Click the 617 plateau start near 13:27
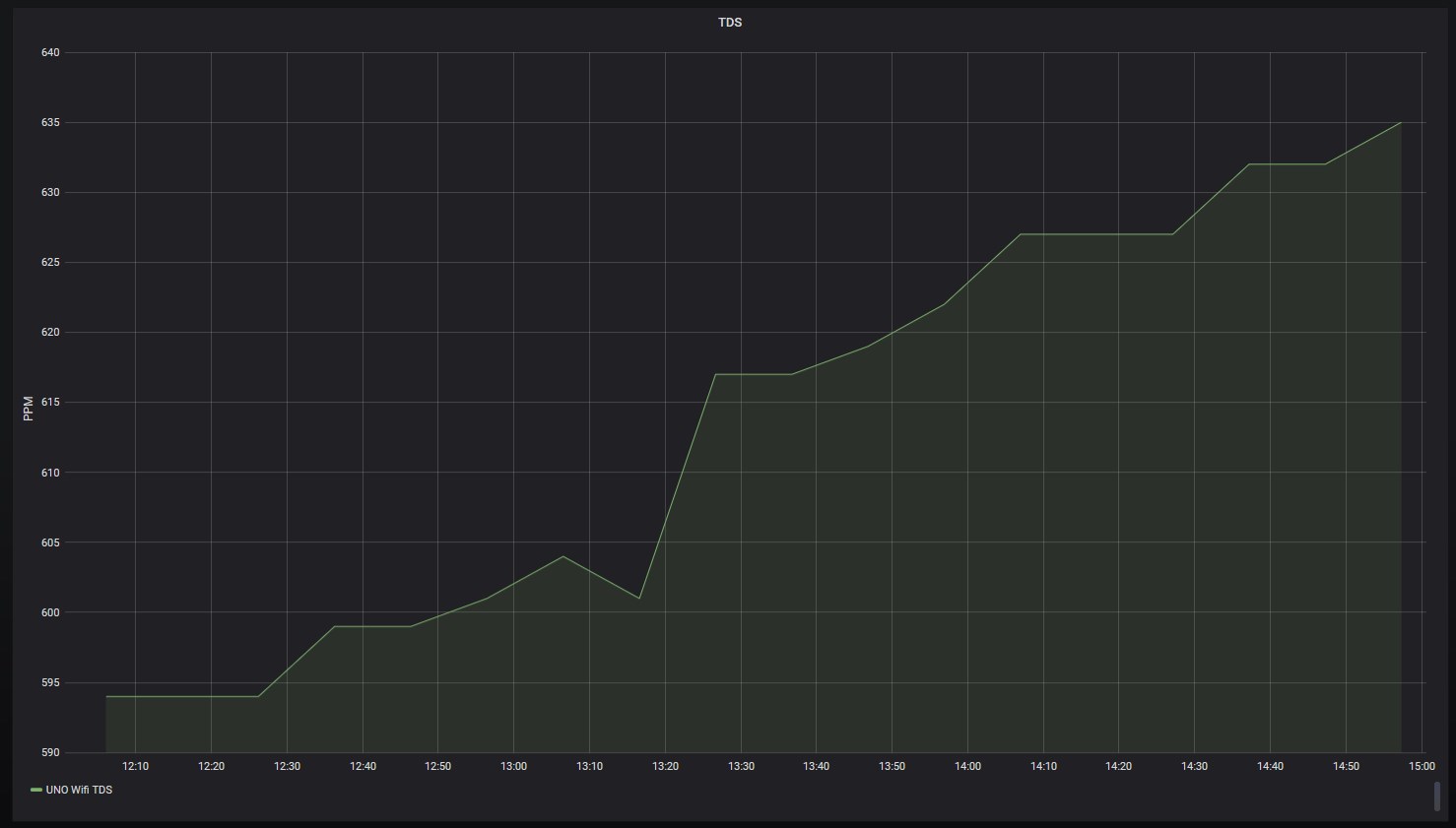Screen dimensions: 1456x828 (x=715, y=374)
